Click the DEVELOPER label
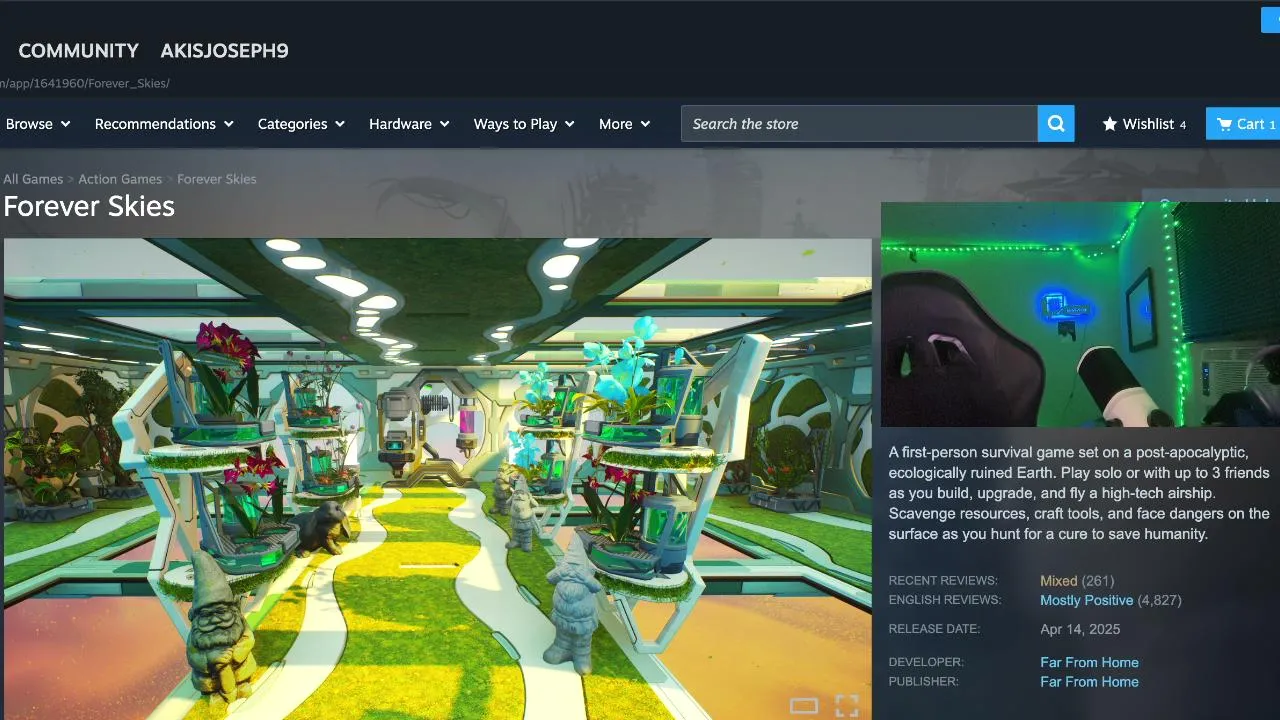This screenshot has height=720, width=1280. tap(926, 662)
